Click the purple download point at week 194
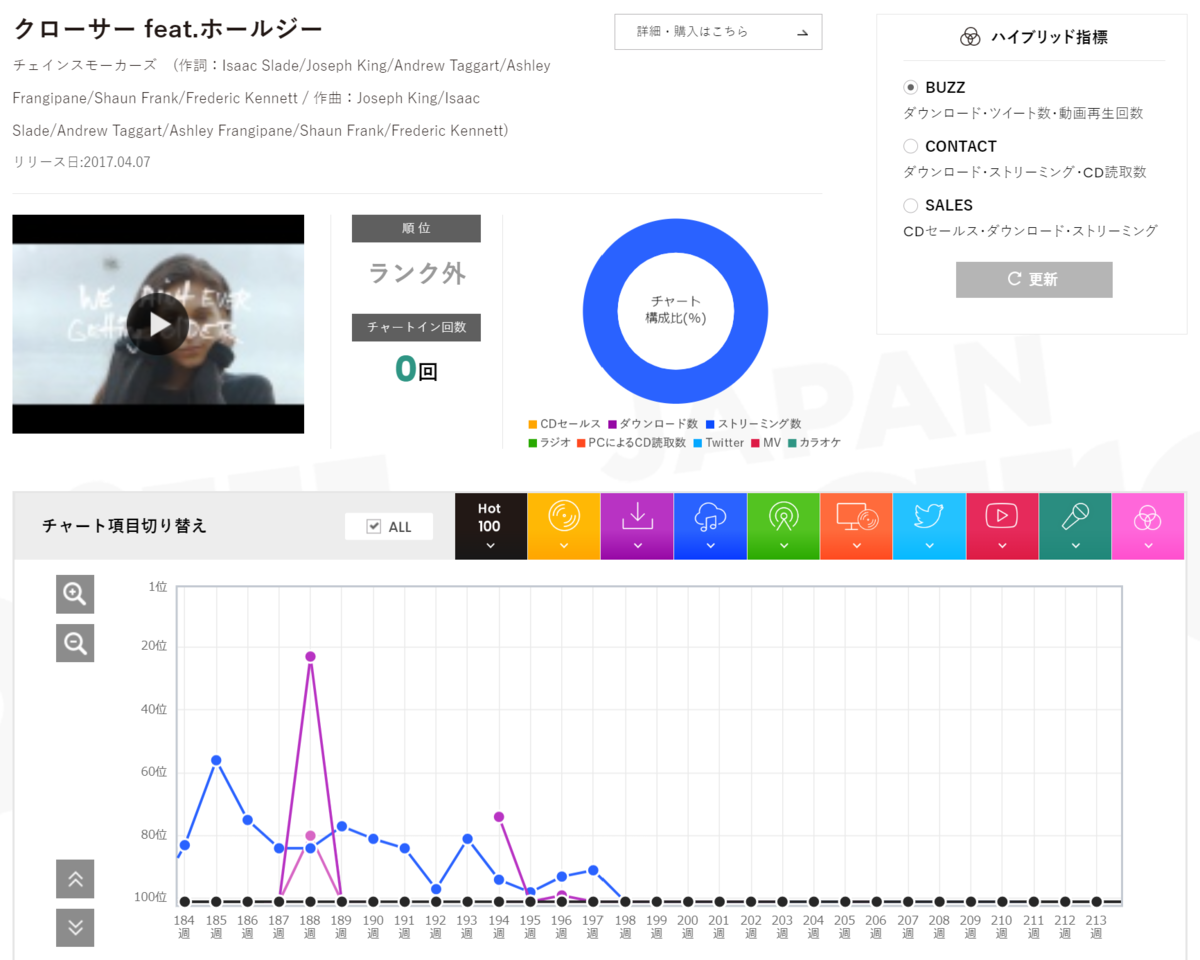Screen dimensions: 1200x960 (x=499, y=817)
